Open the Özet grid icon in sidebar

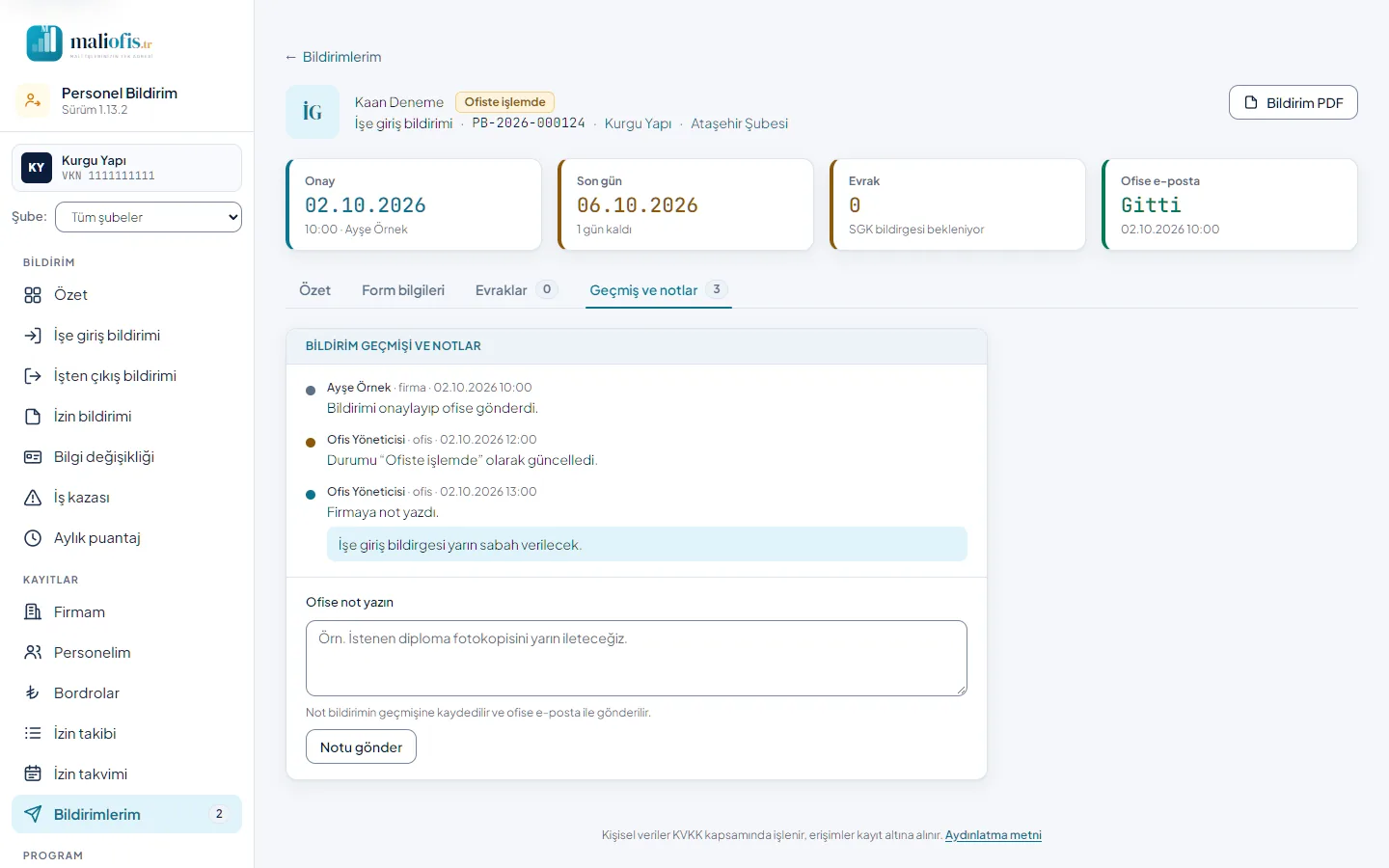tap(33, 295)
